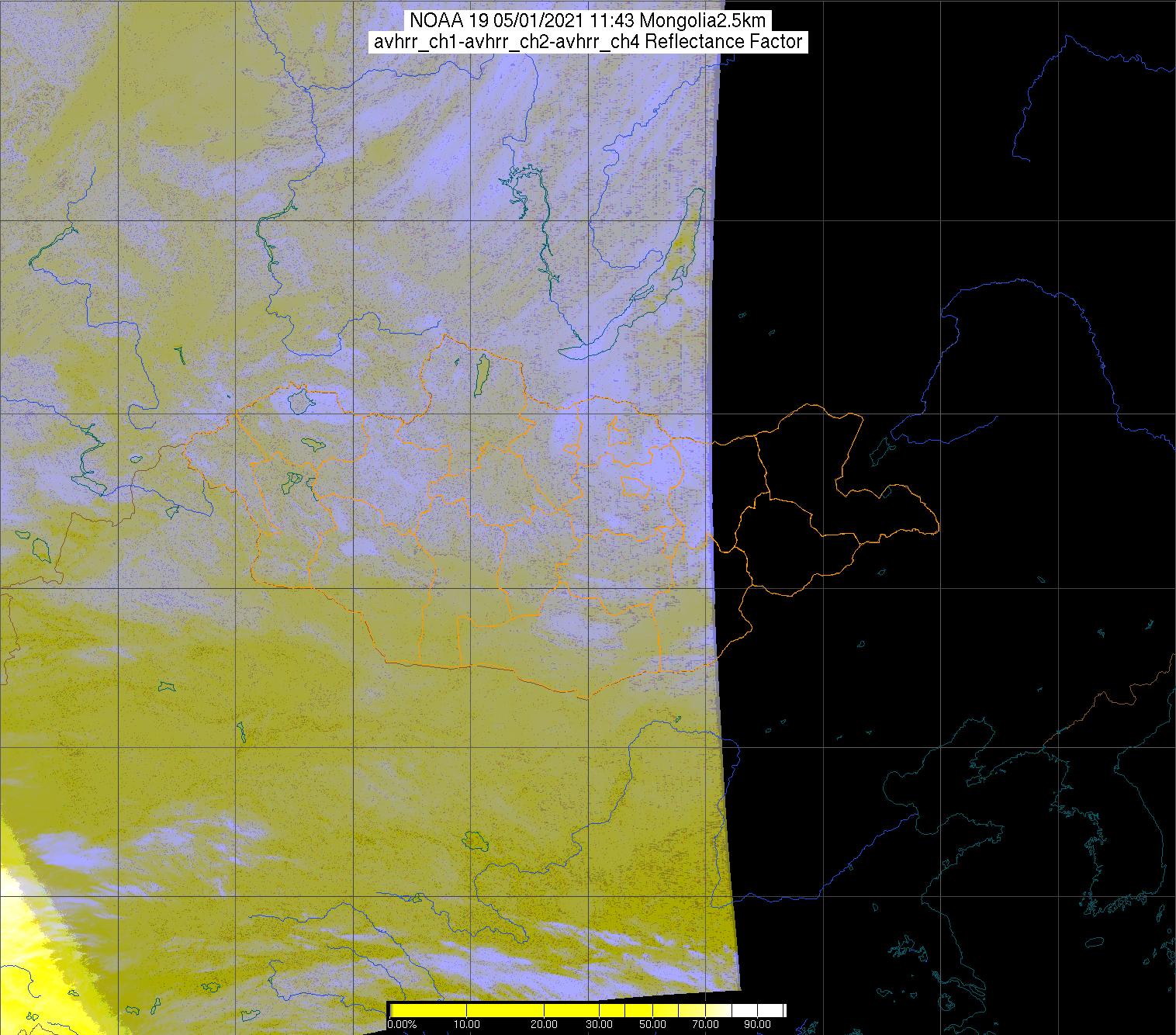Click the '30.00' color scale label

point(600,1025)
